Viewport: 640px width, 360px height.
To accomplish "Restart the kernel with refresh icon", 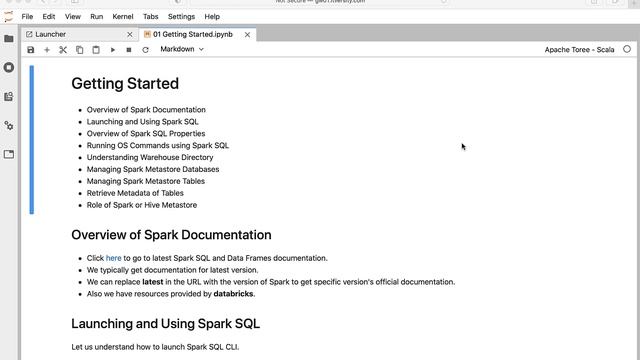I will point(145,50).
